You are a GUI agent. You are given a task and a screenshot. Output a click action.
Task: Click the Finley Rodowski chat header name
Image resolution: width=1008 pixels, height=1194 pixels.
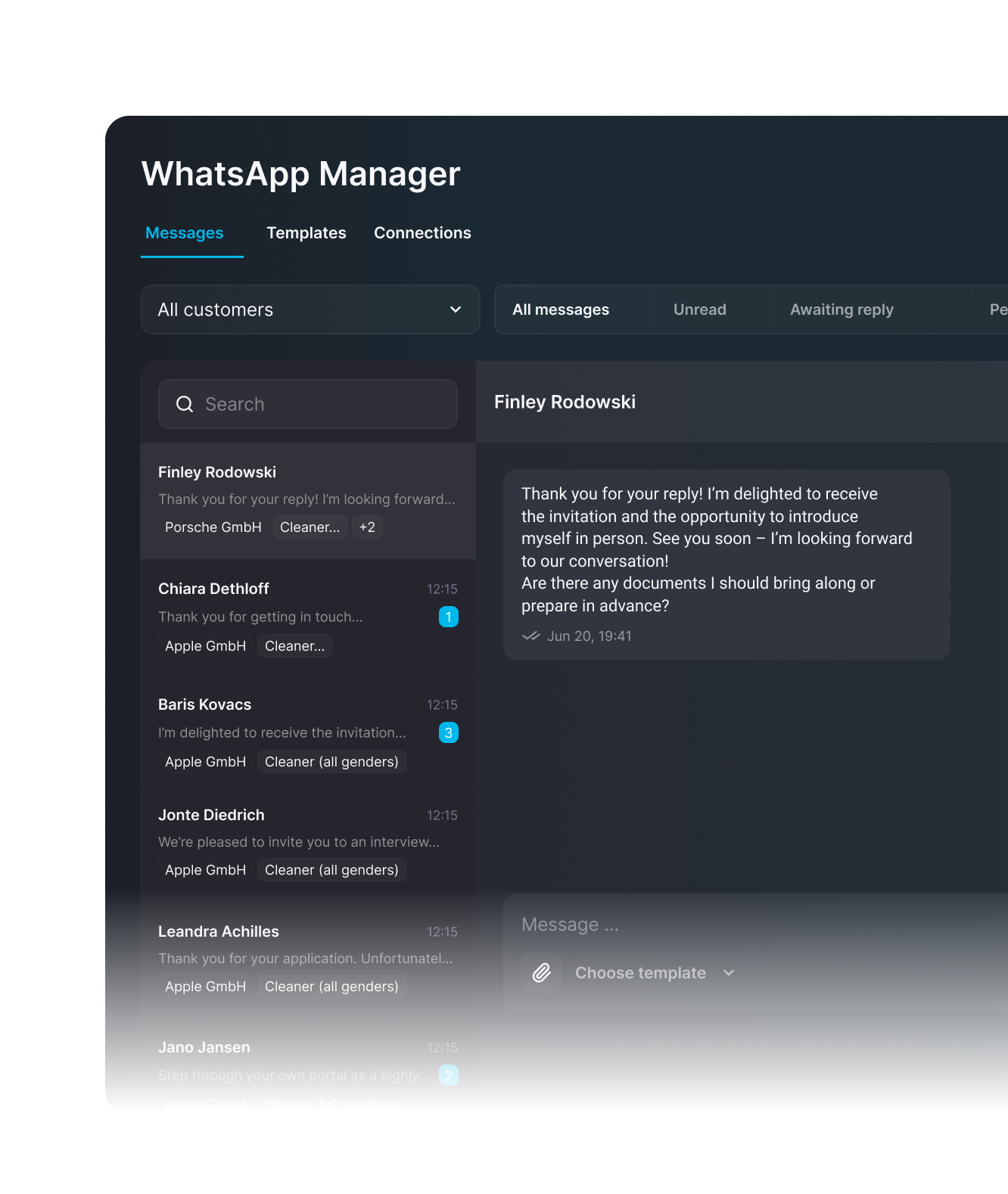[565, 402]
